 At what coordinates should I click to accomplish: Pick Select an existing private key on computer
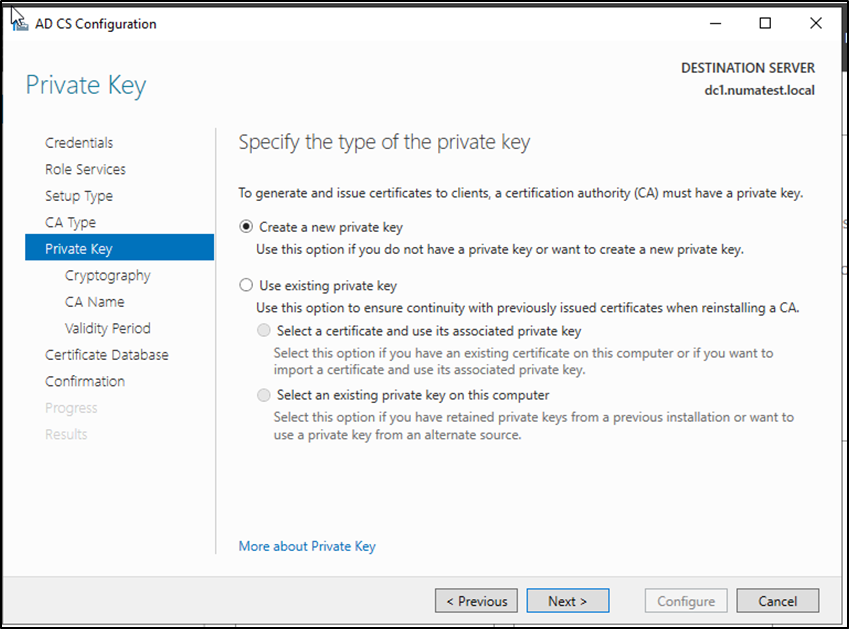pyautogui.click(x=264, y=395)
